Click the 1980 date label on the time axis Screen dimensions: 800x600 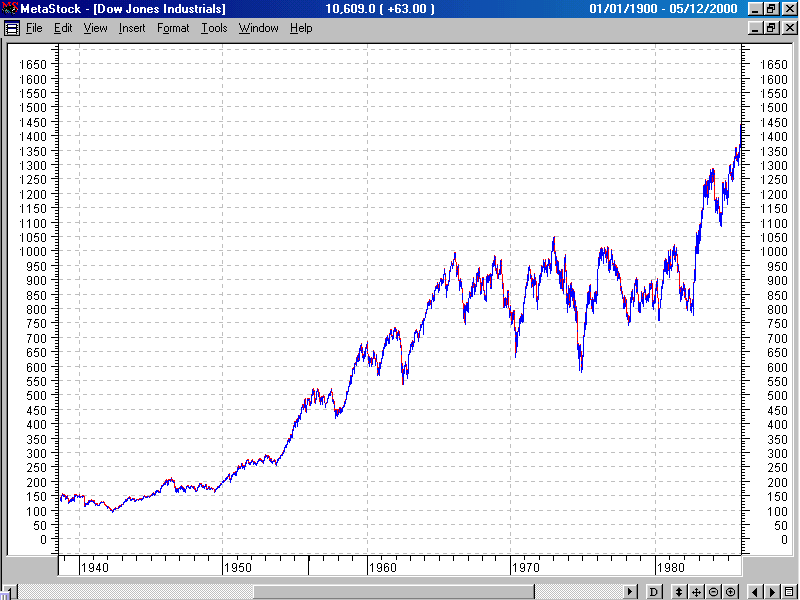point(671,568)
